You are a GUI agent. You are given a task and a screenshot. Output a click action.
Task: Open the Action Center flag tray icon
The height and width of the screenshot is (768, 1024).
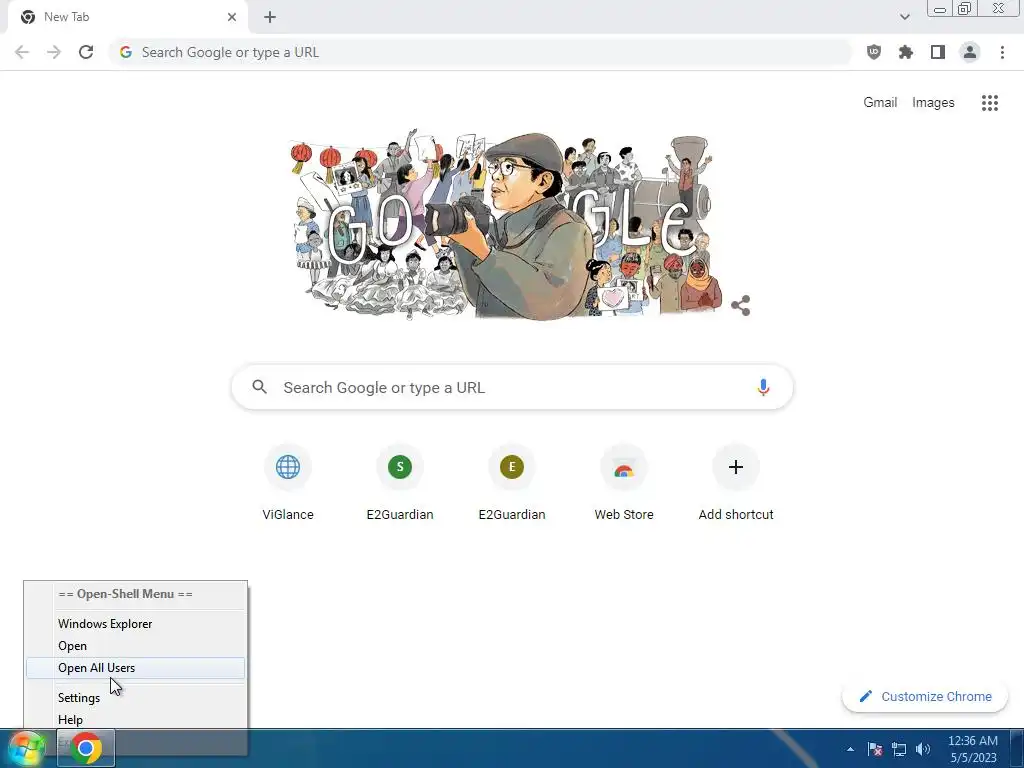(x=874, y=749)
